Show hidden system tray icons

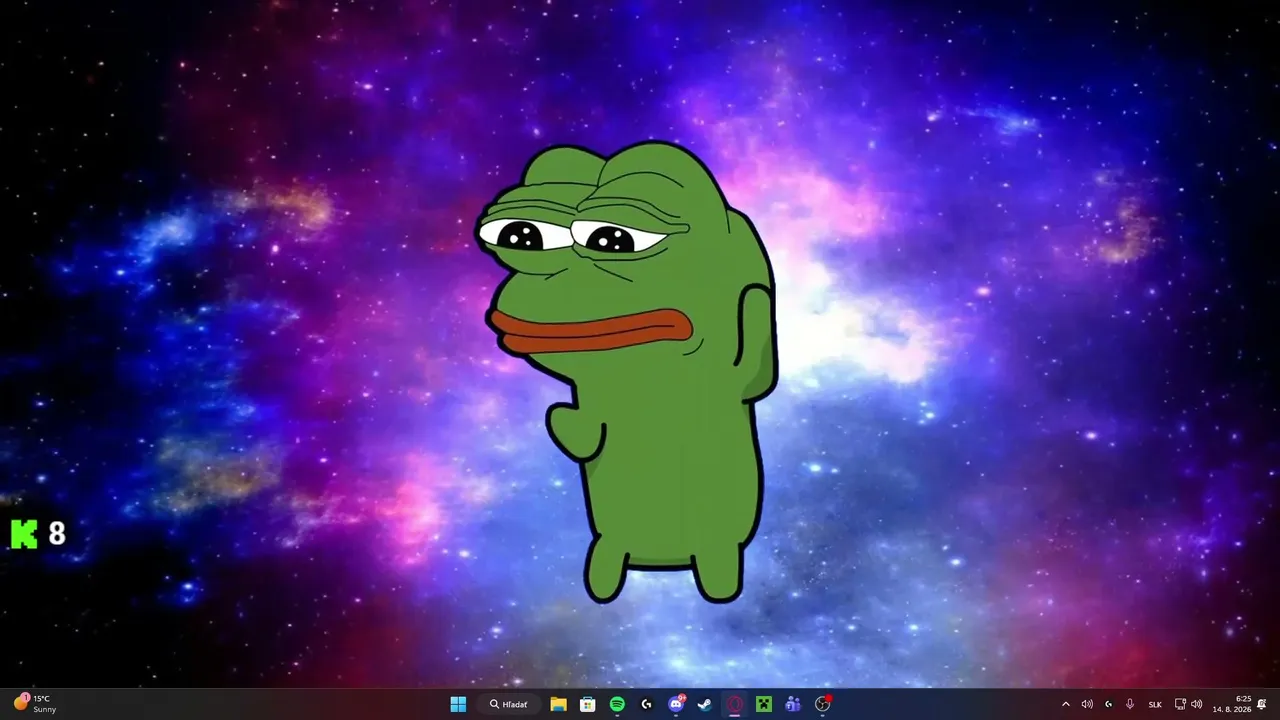coord(1065,704)
